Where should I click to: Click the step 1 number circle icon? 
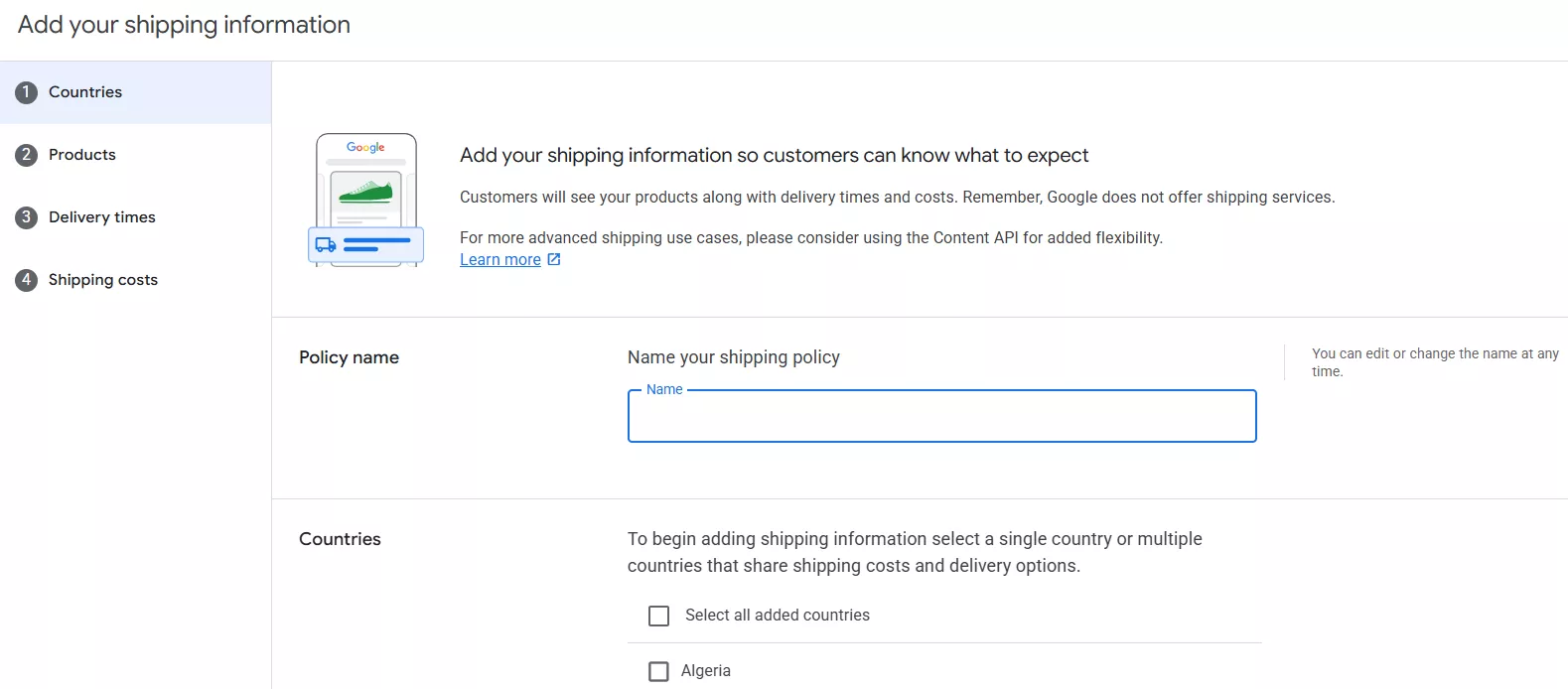pos(27,92)
